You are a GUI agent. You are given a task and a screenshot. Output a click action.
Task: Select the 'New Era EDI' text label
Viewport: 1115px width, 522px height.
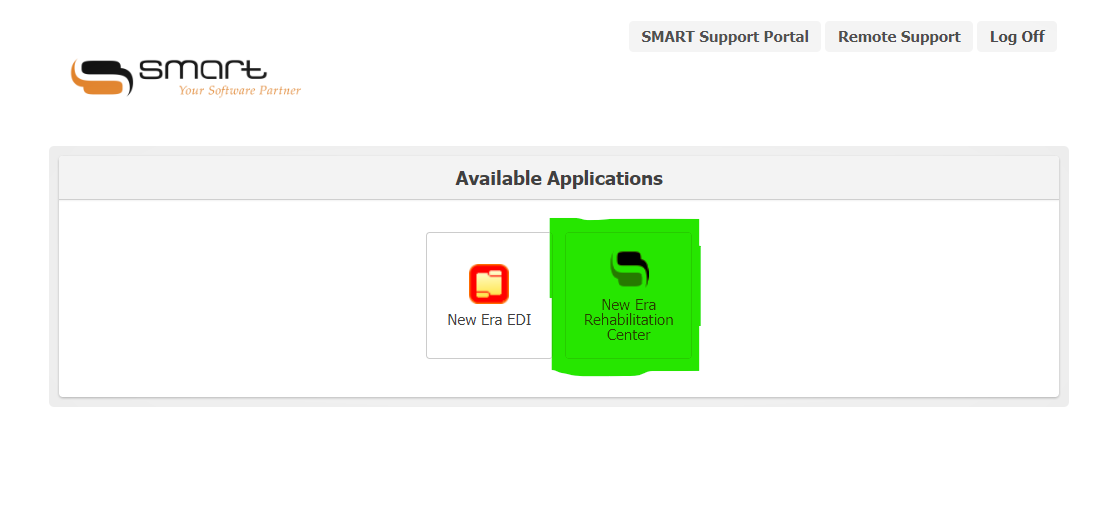(489, 320)
